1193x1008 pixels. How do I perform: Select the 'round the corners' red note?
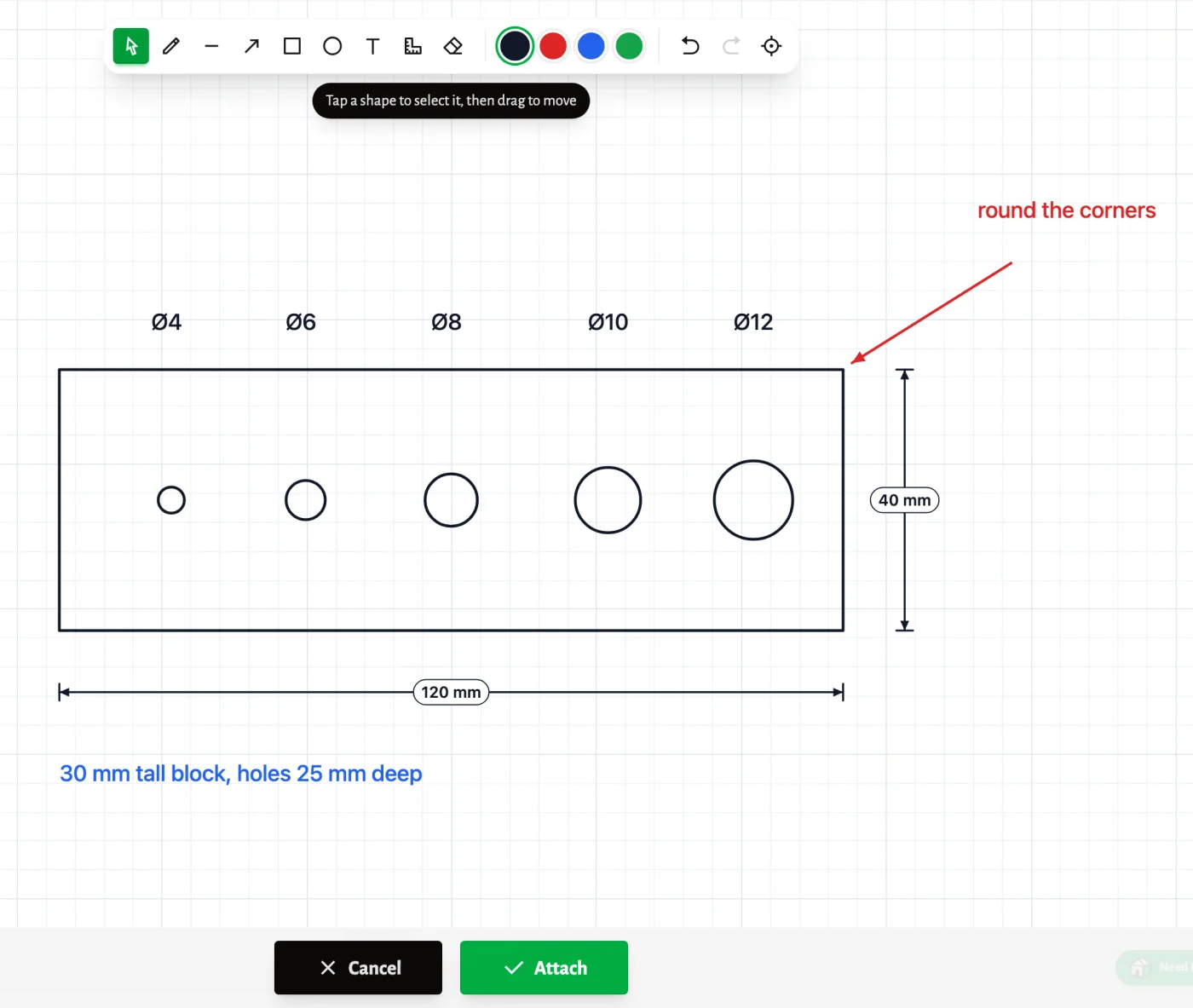click(1066, 210)
